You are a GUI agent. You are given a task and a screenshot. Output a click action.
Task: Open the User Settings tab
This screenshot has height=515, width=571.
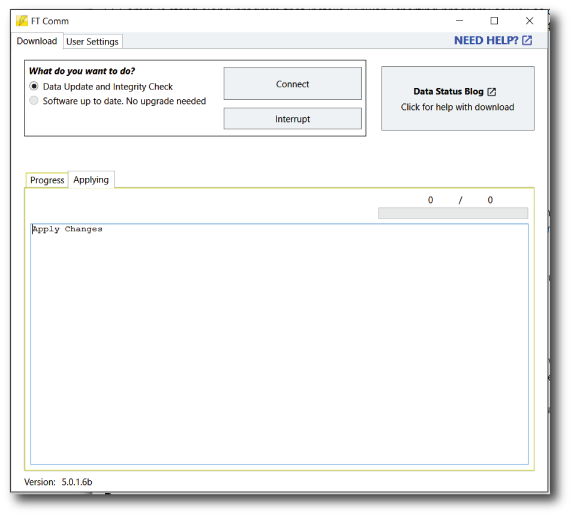92,42
